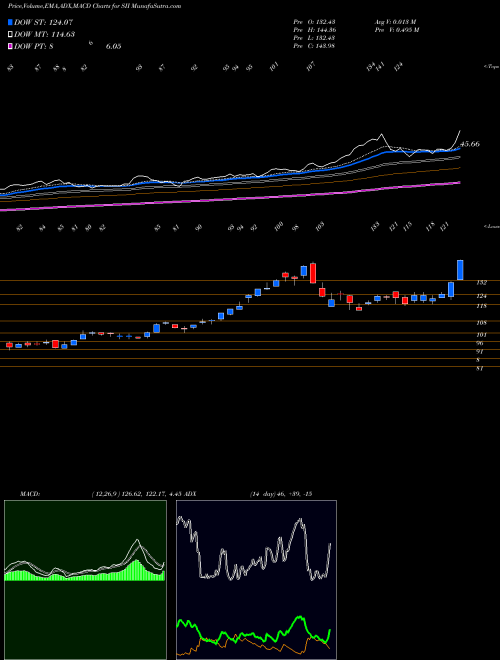The height and width of the screenshot is (660, 500).
Task: Open the ADX indicator chart panel
Action: point(256,580)
